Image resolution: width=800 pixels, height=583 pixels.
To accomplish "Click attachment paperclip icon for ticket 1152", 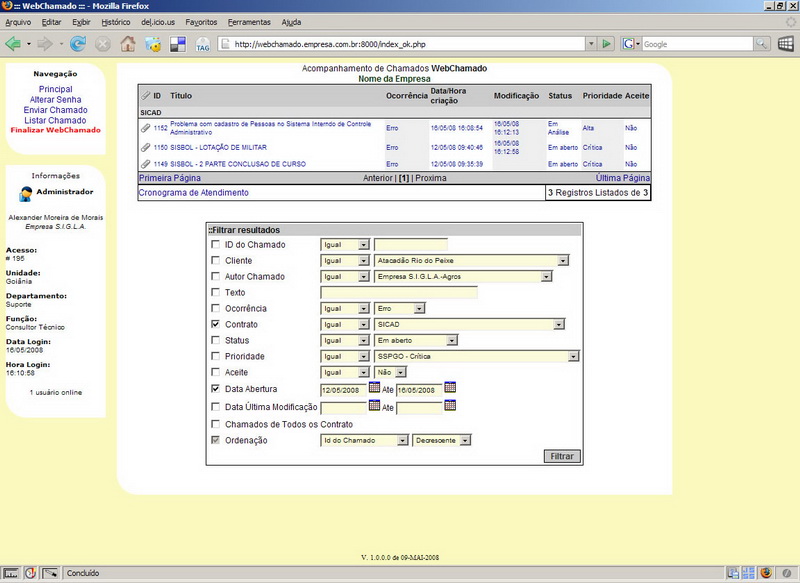I will pos(145,128).
